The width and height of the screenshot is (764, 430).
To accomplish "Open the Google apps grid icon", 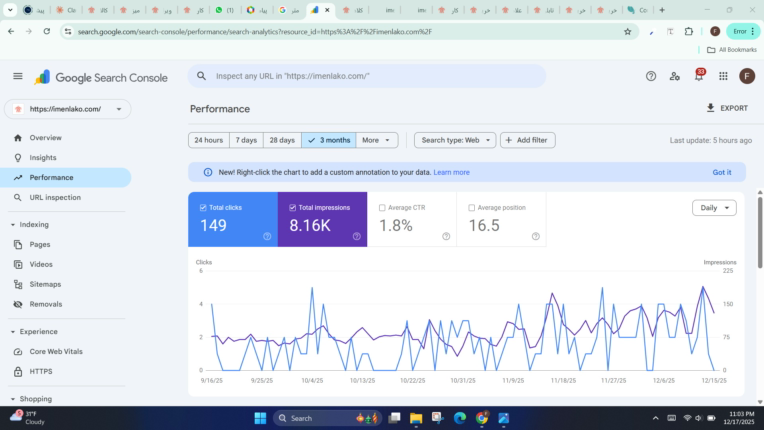I will click(x=723, y=76).
